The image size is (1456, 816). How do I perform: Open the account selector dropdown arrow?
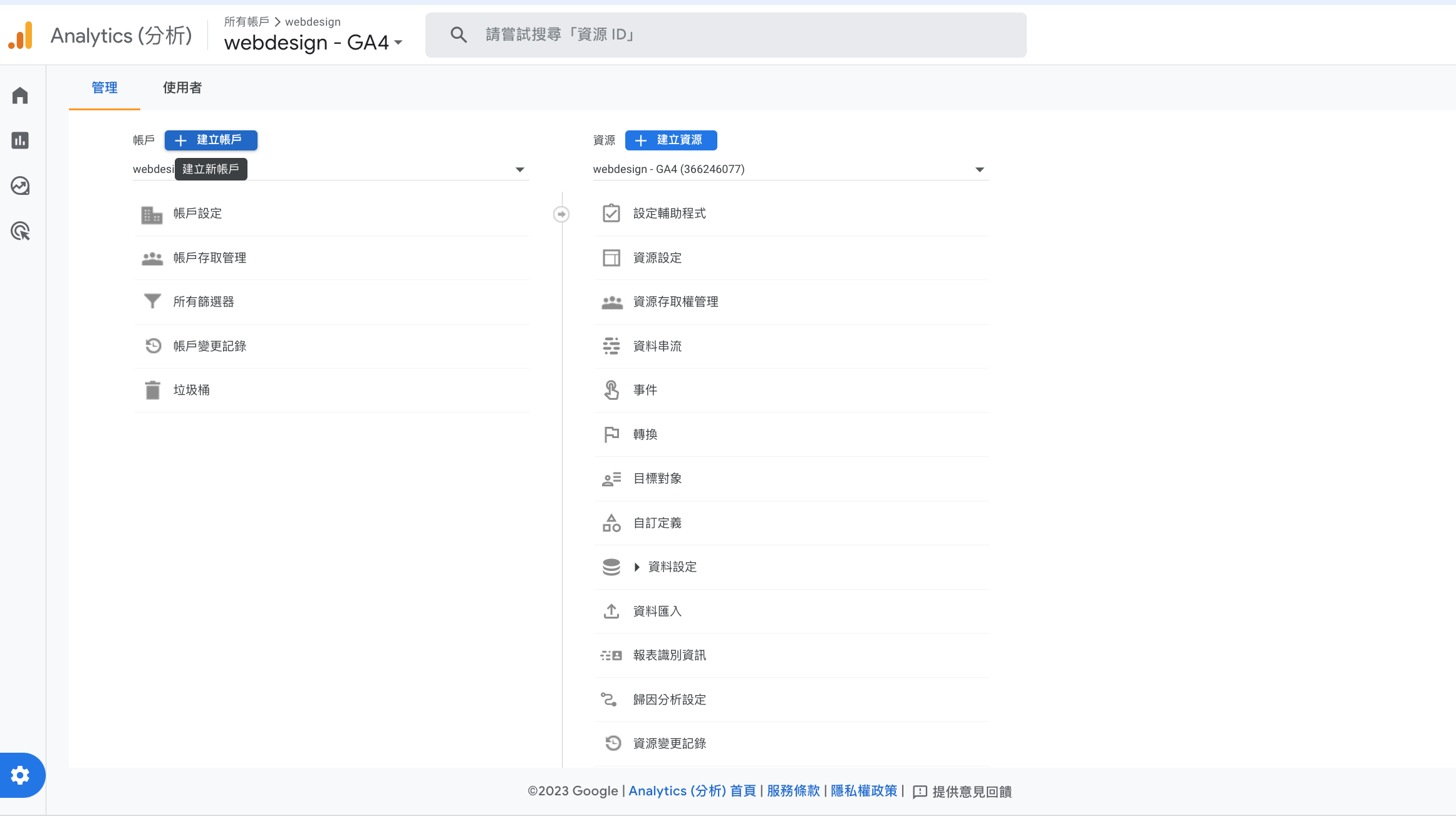519,170
